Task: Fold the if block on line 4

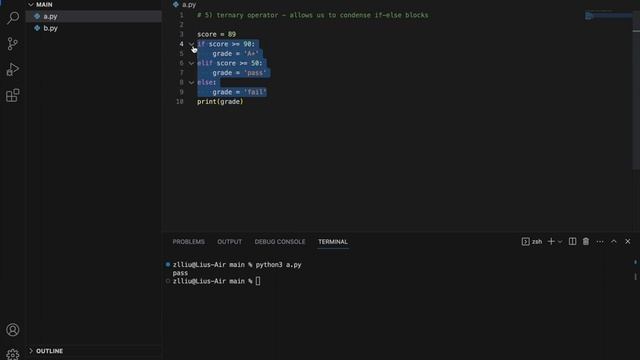Action: click(191, 44)
